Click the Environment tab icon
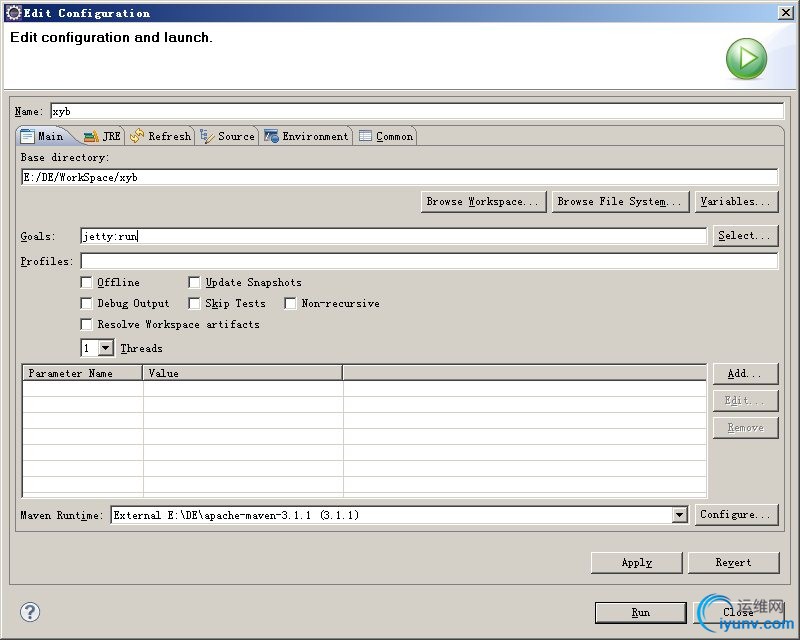 click(x=271, y=136)
